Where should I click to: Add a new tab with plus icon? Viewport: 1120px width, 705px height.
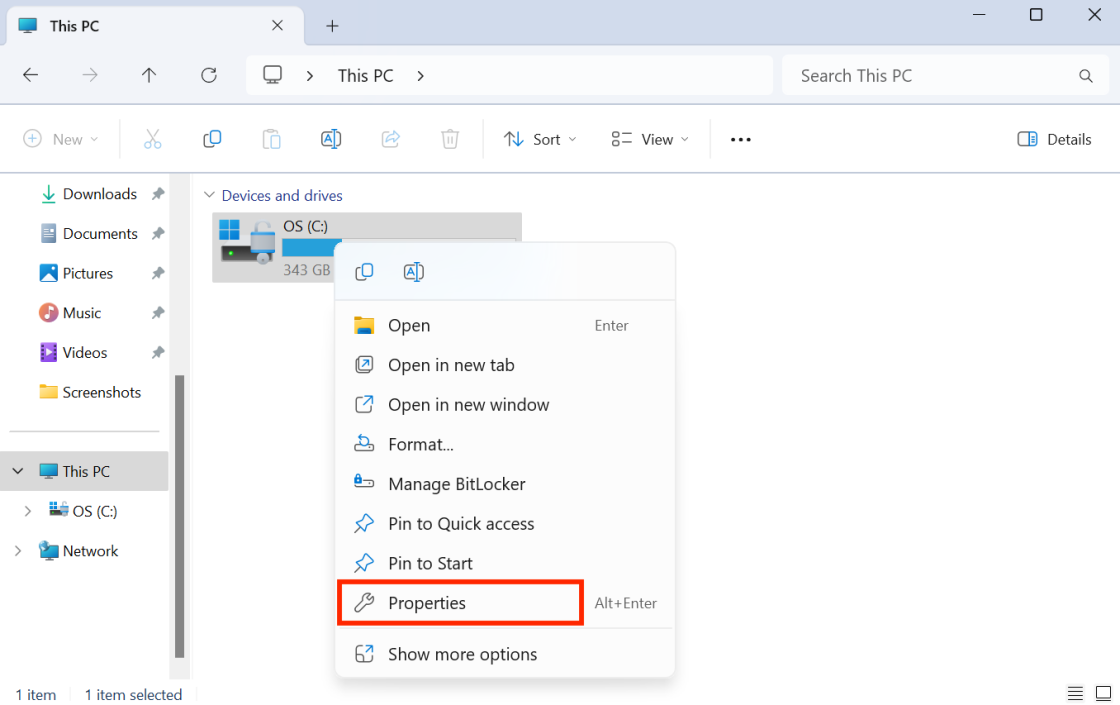point(333,26)
